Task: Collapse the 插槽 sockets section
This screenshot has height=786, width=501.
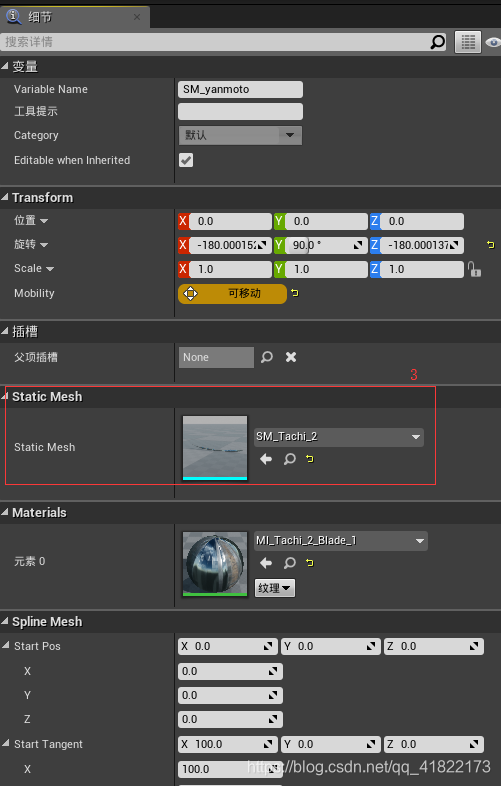Action: pos(5,331)
